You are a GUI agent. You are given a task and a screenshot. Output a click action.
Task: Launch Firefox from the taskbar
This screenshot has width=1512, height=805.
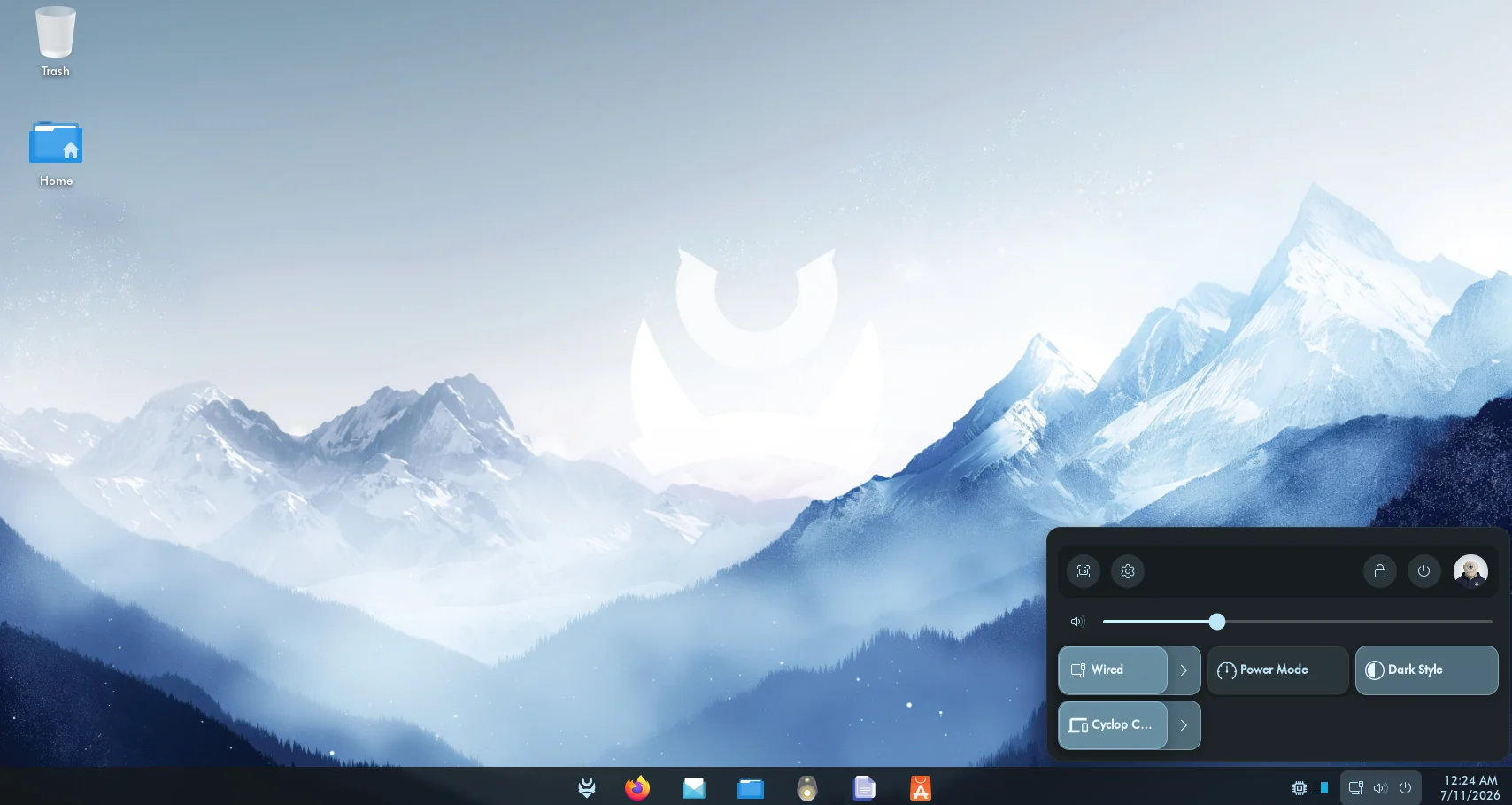tap(637, 787)
